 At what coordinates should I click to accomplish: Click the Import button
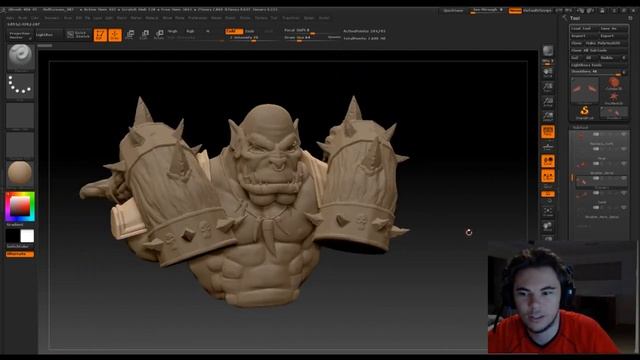tap(584, 36)
